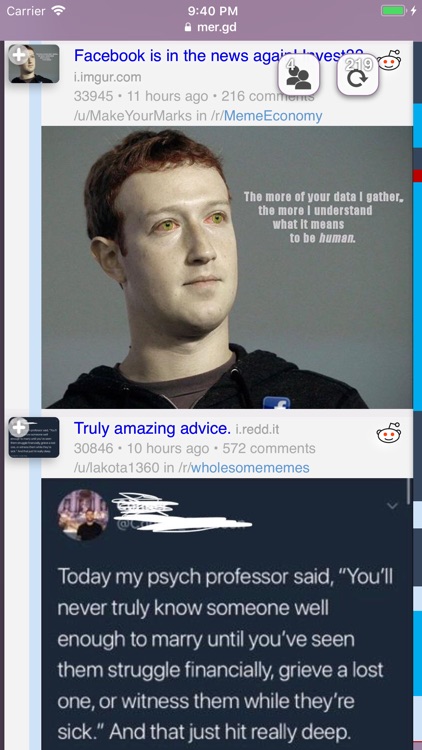Click the tweet author's profile avatar
Image resolution: width=422 pixels, height=750 pixels.
click(x=83, y=515)
